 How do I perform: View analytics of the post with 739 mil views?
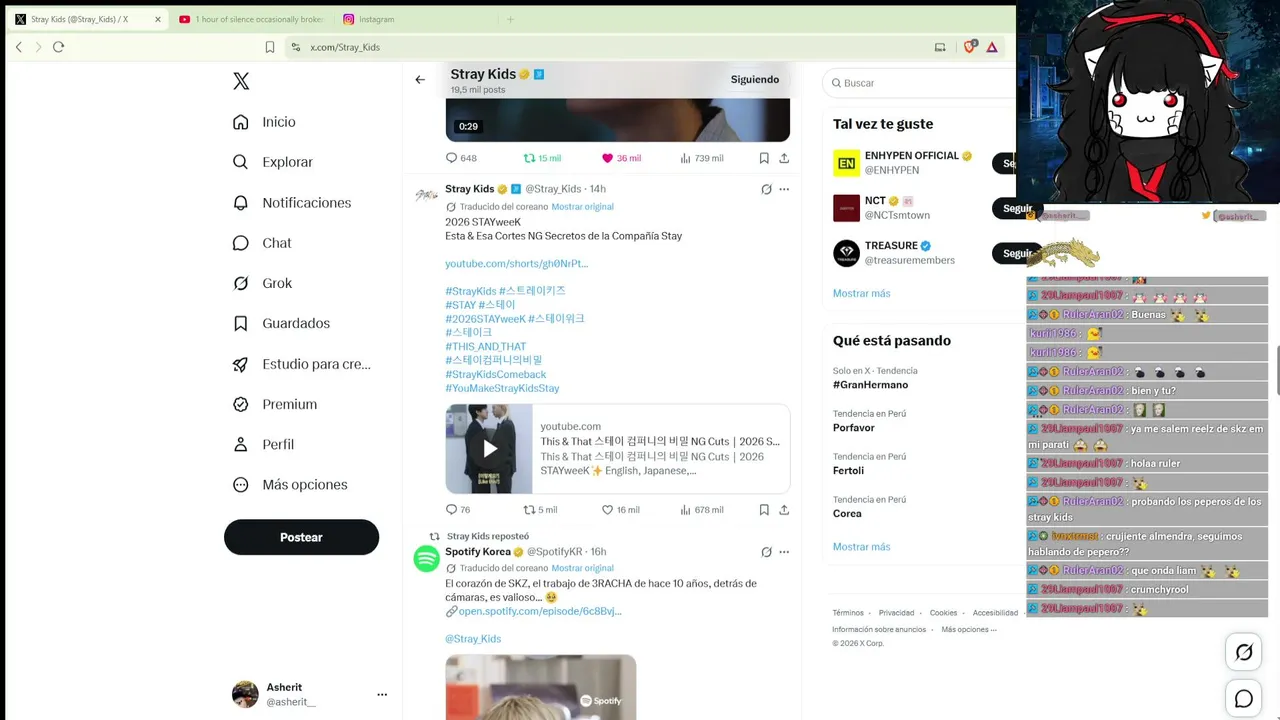(701, 158)
